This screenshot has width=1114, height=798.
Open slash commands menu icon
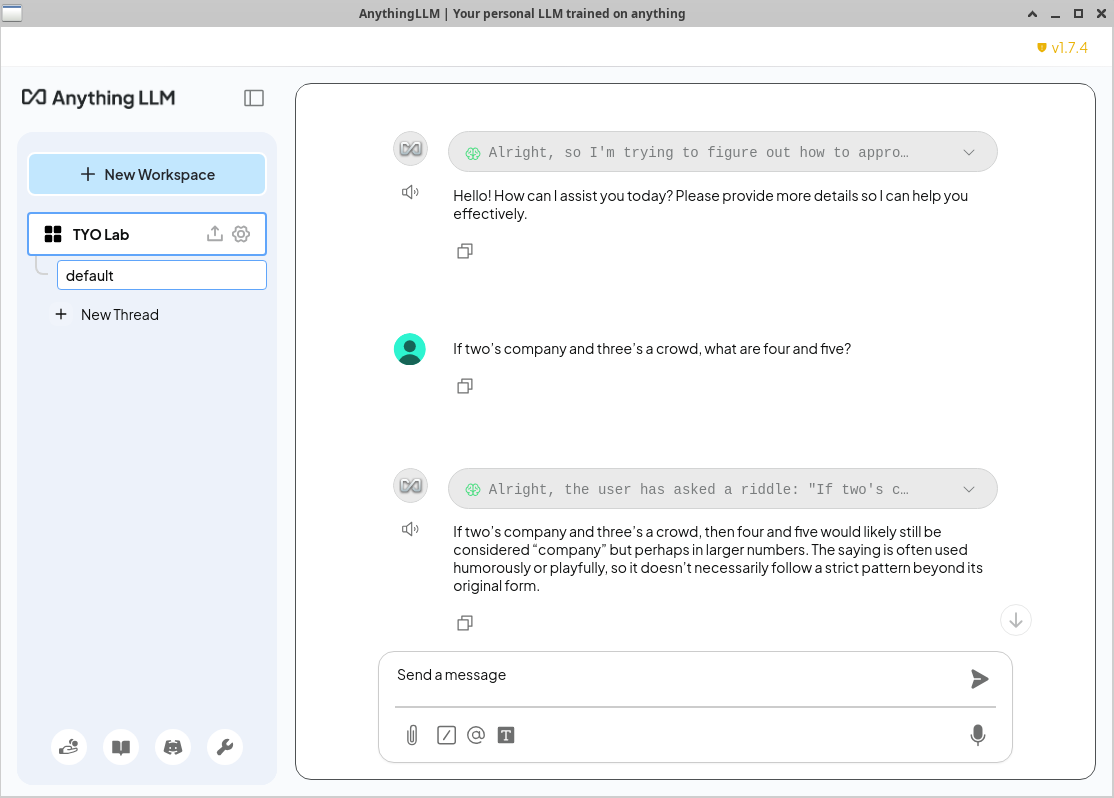click(446, 735)
